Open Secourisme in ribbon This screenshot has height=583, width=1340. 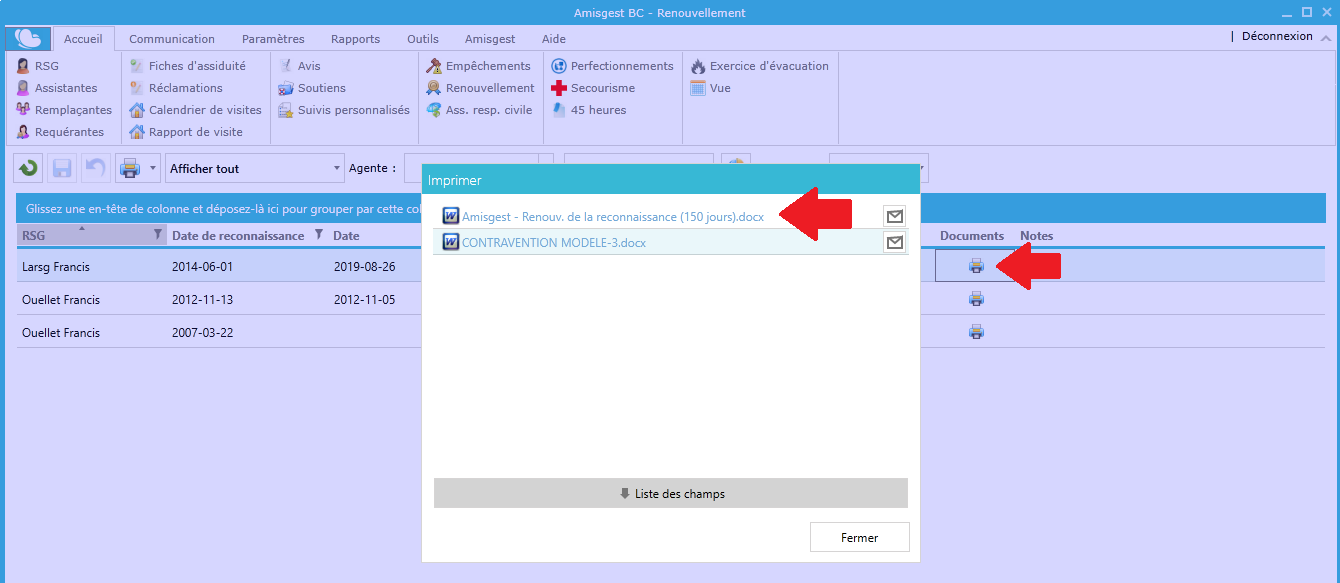(x=593, y=88)
